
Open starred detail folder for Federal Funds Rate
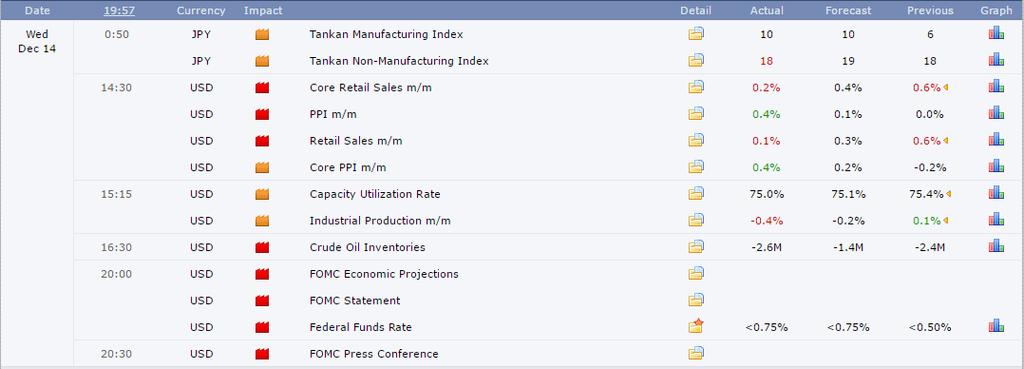point(696,326)
